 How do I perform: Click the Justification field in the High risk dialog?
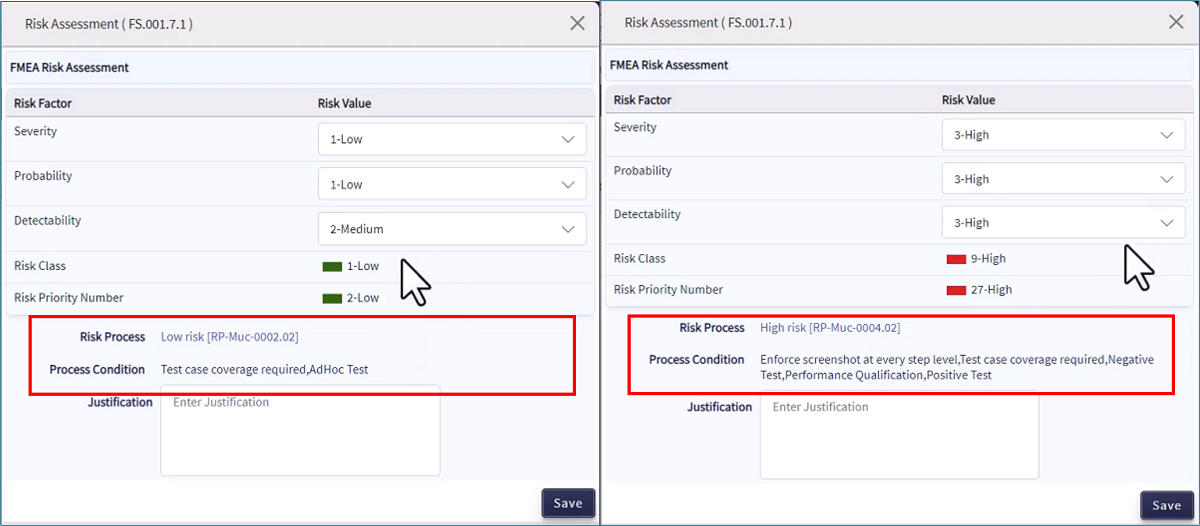[898, 435]
